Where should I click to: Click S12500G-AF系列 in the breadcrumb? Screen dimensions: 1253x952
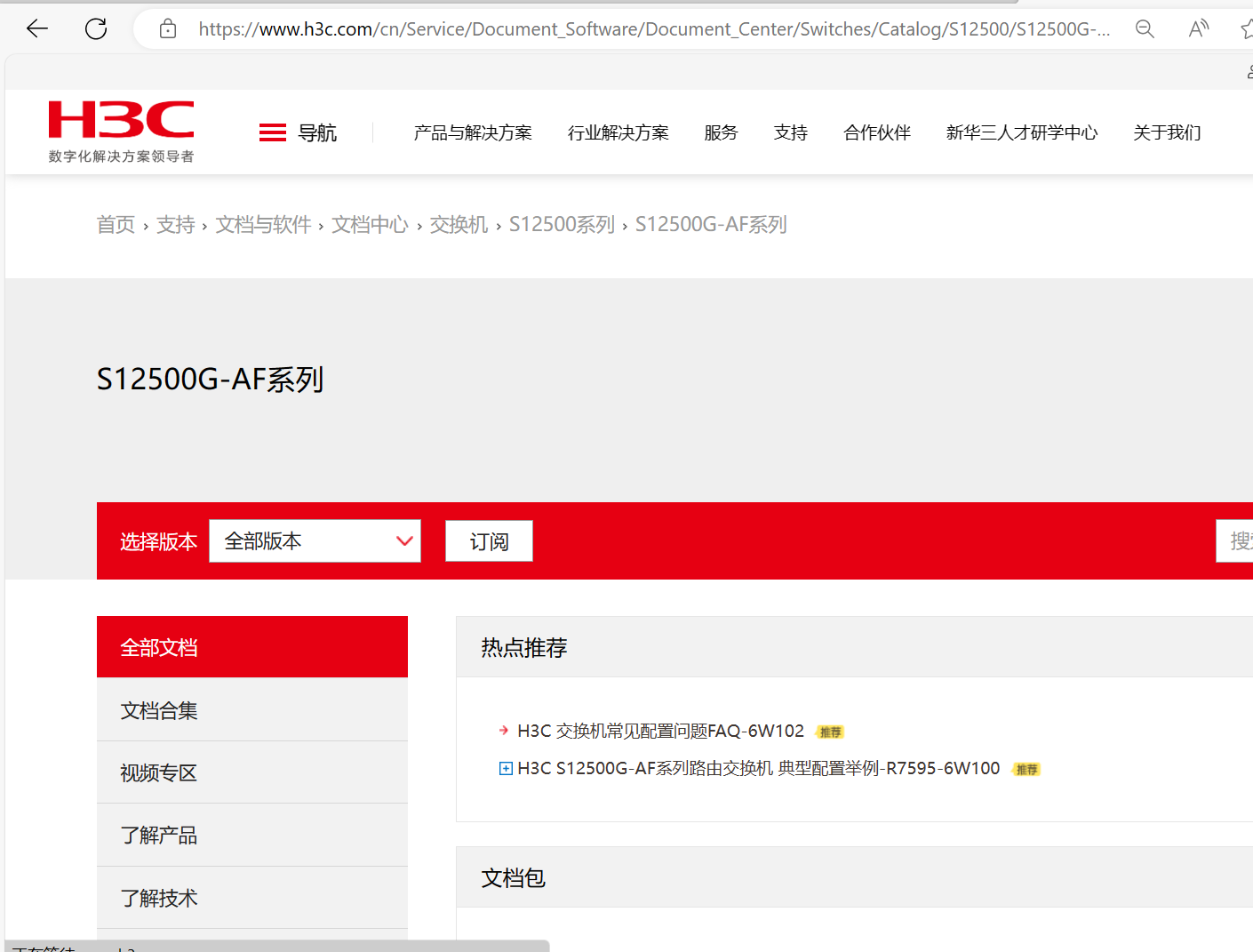[711, 224]
